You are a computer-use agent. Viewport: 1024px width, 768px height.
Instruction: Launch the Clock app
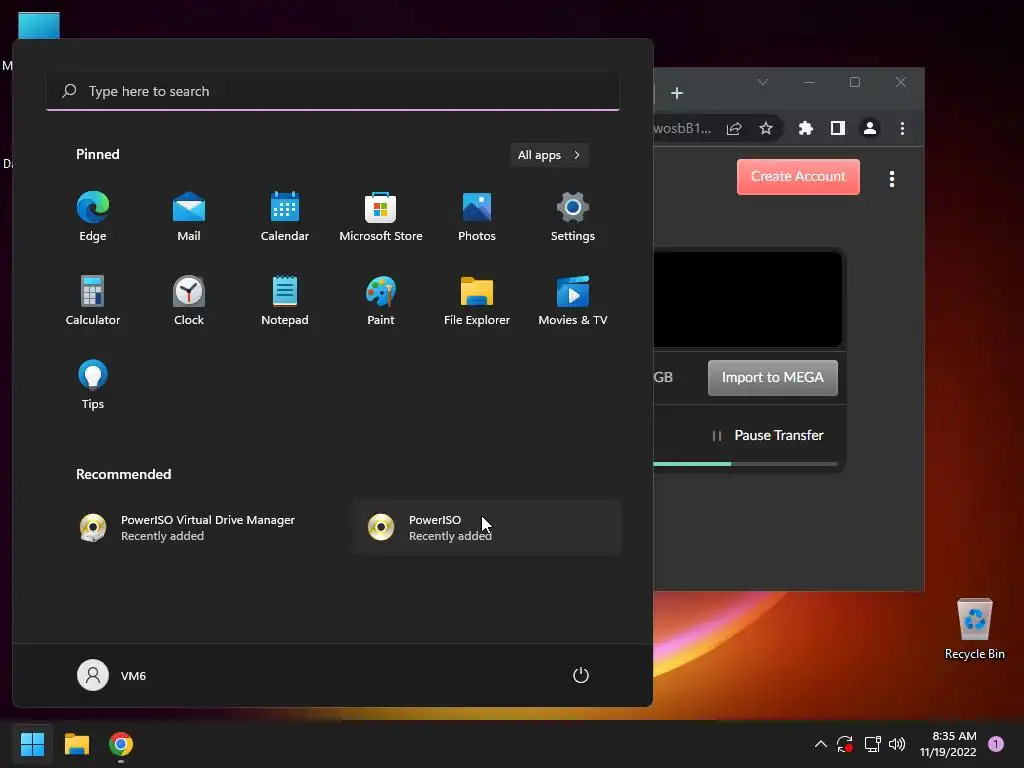pyautogui.click(x=189, y=300)
